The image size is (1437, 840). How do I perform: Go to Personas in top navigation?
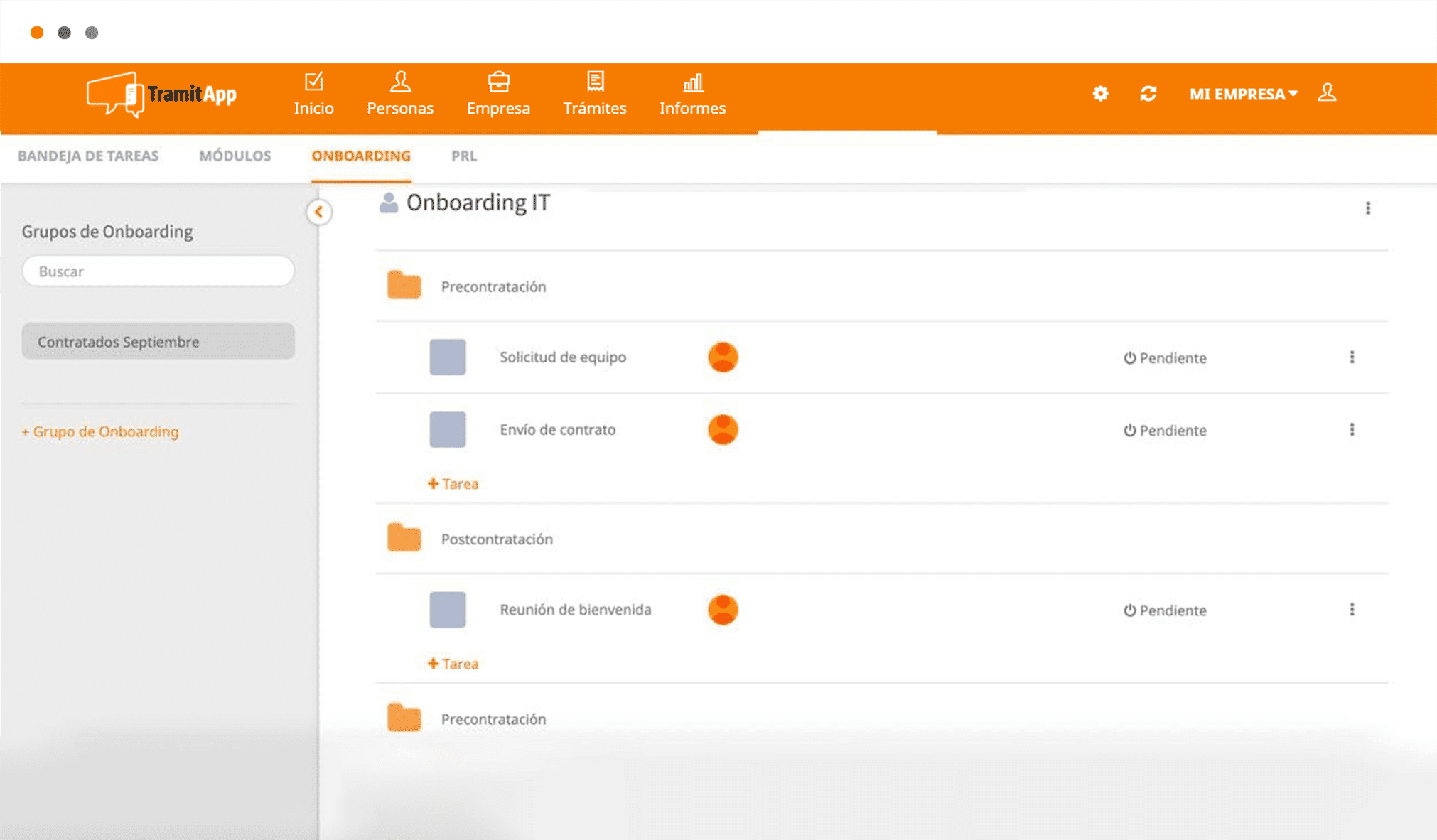(400, 95)
